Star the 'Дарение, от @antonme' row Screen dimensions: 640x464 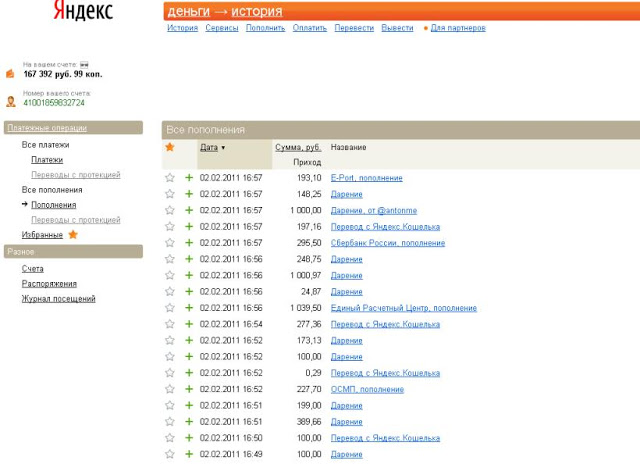coord(170,210)
